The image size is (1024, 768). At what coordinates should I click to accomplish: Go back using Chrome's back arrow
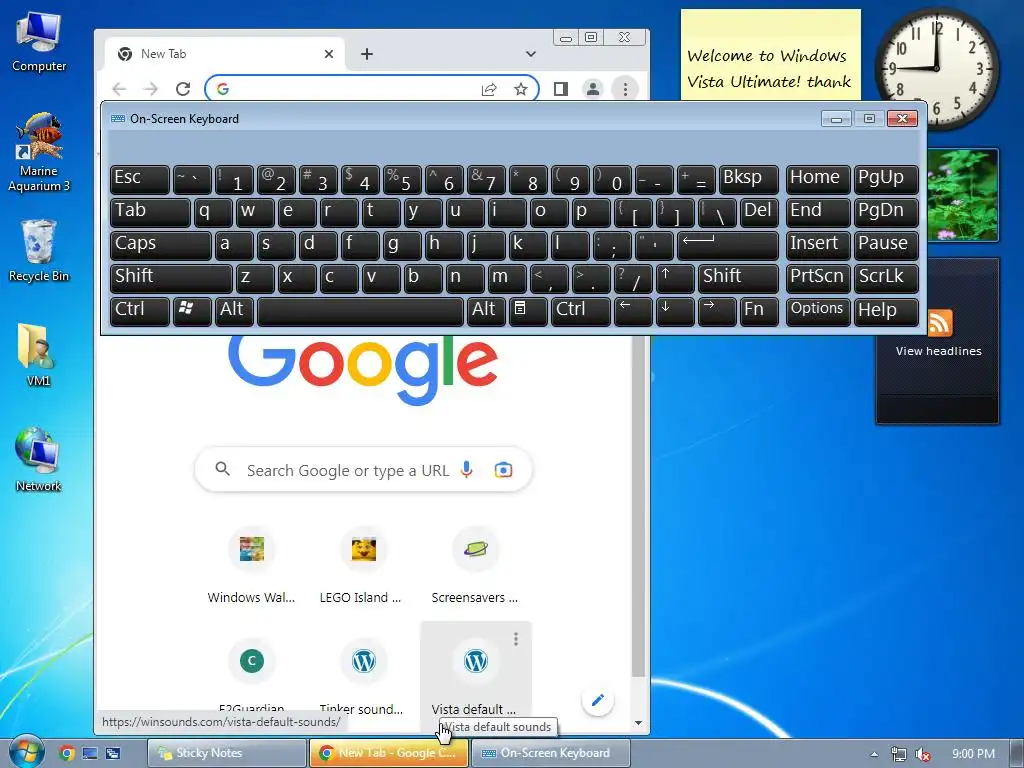119,89
